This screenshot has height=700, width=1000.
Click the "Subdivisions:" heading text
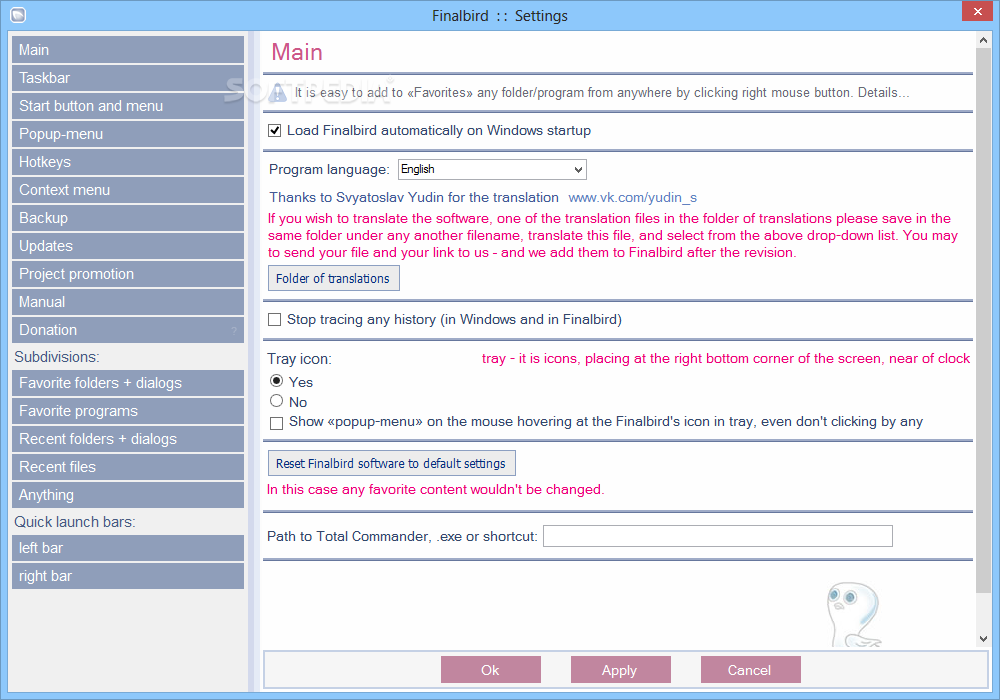click(57, 357)
